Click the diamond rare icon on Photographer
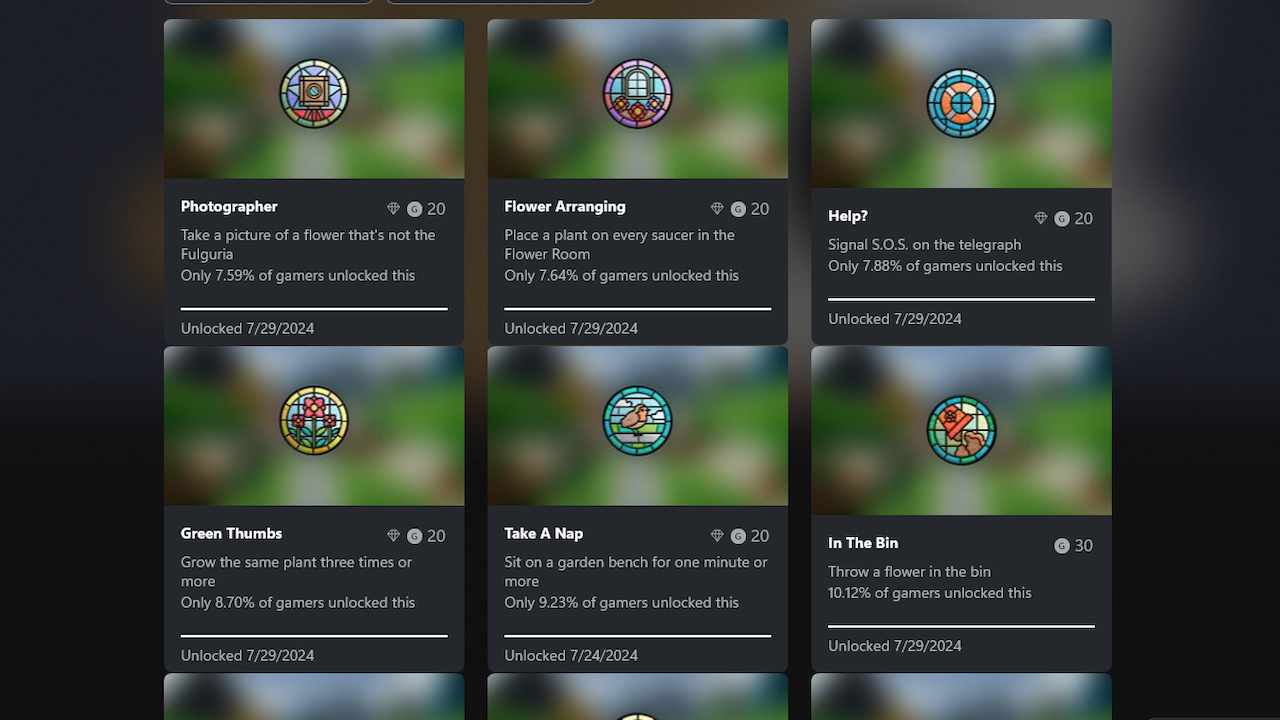 (x=393, y=209)
